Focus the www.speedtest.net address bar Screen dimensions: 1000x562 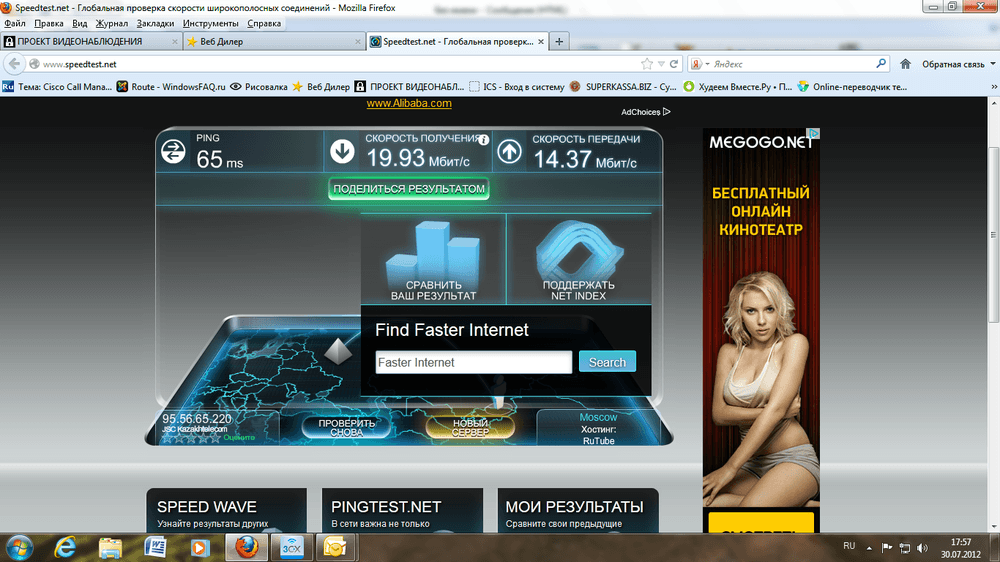pos(341,64)
